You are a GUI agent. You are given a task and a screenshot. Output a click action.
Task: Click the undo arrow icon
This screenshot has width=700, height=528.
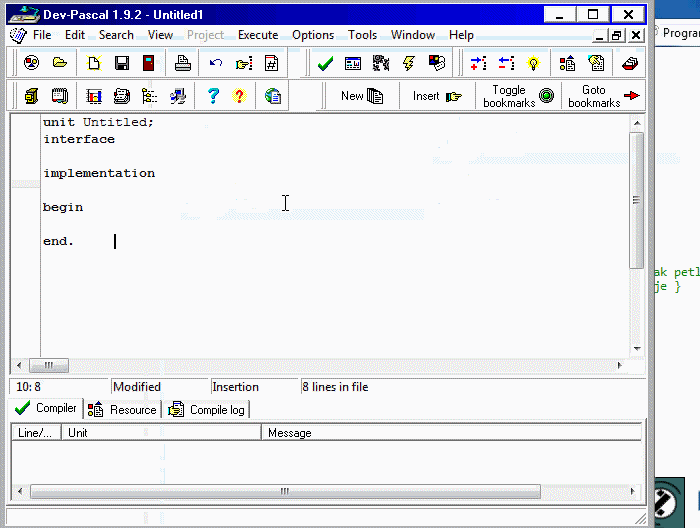click(x=216, y=63)
